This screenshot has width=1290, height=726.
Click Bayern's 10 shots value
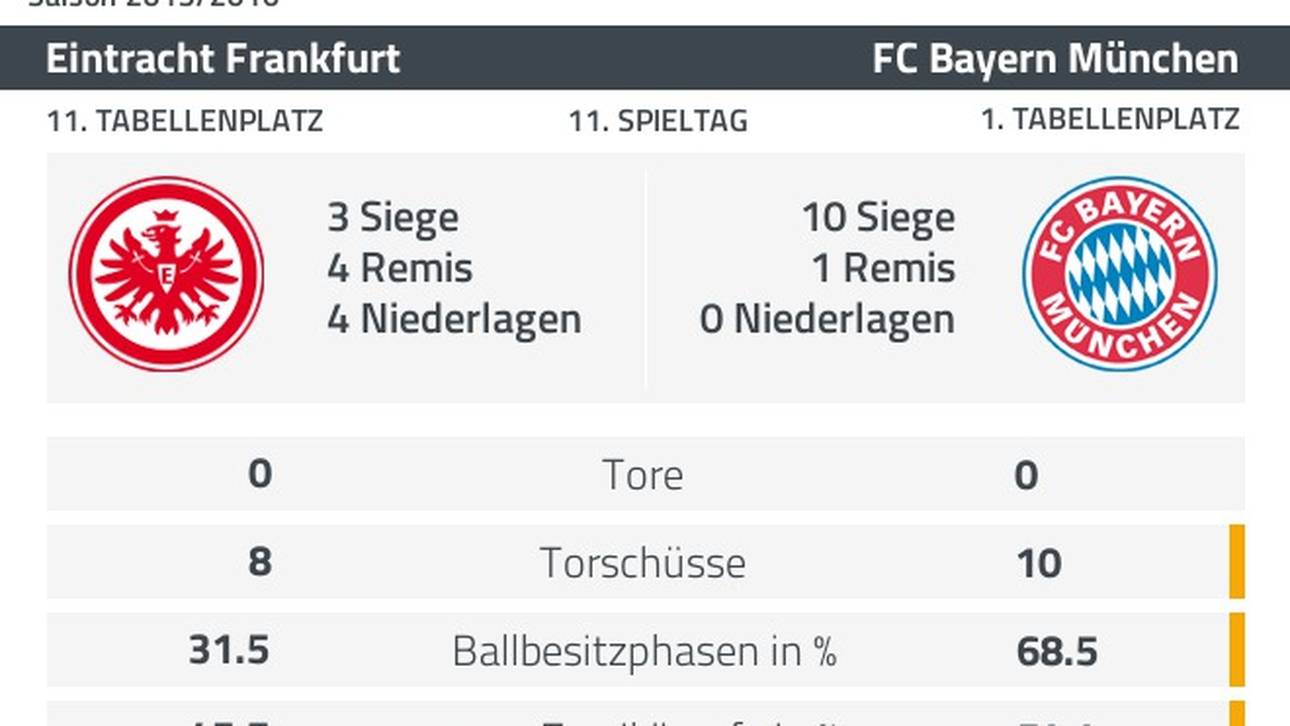[x=1039, y=563]
